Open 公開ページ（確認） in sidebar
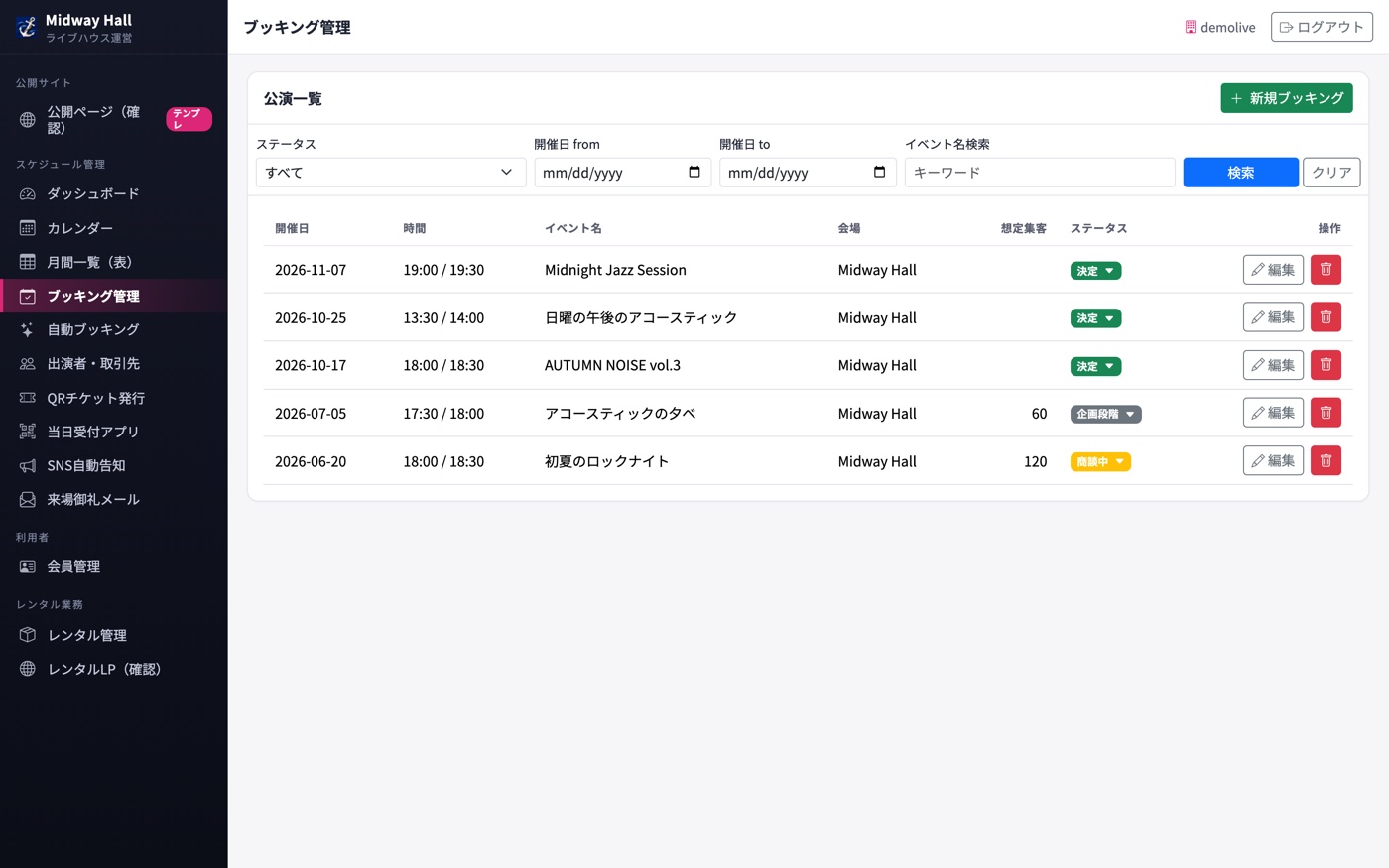Image resolution: width=1389 pixels, height=868 pixels. (114, 119)
